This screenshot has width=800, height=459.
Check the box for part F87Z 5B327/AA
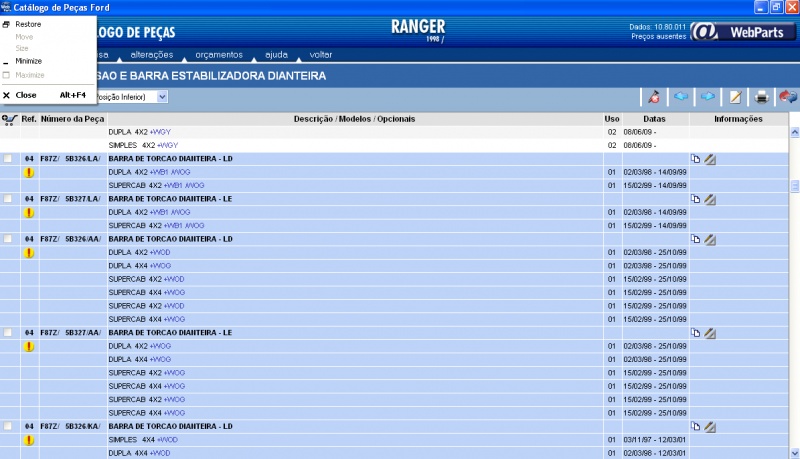(x=8, y=333)
